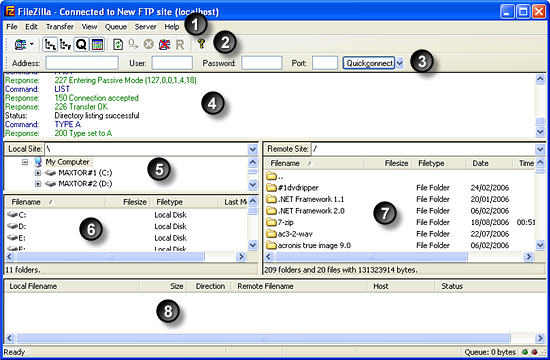
Task: Select the parent directory '..' folder
Action: click(x=275, y=176)
